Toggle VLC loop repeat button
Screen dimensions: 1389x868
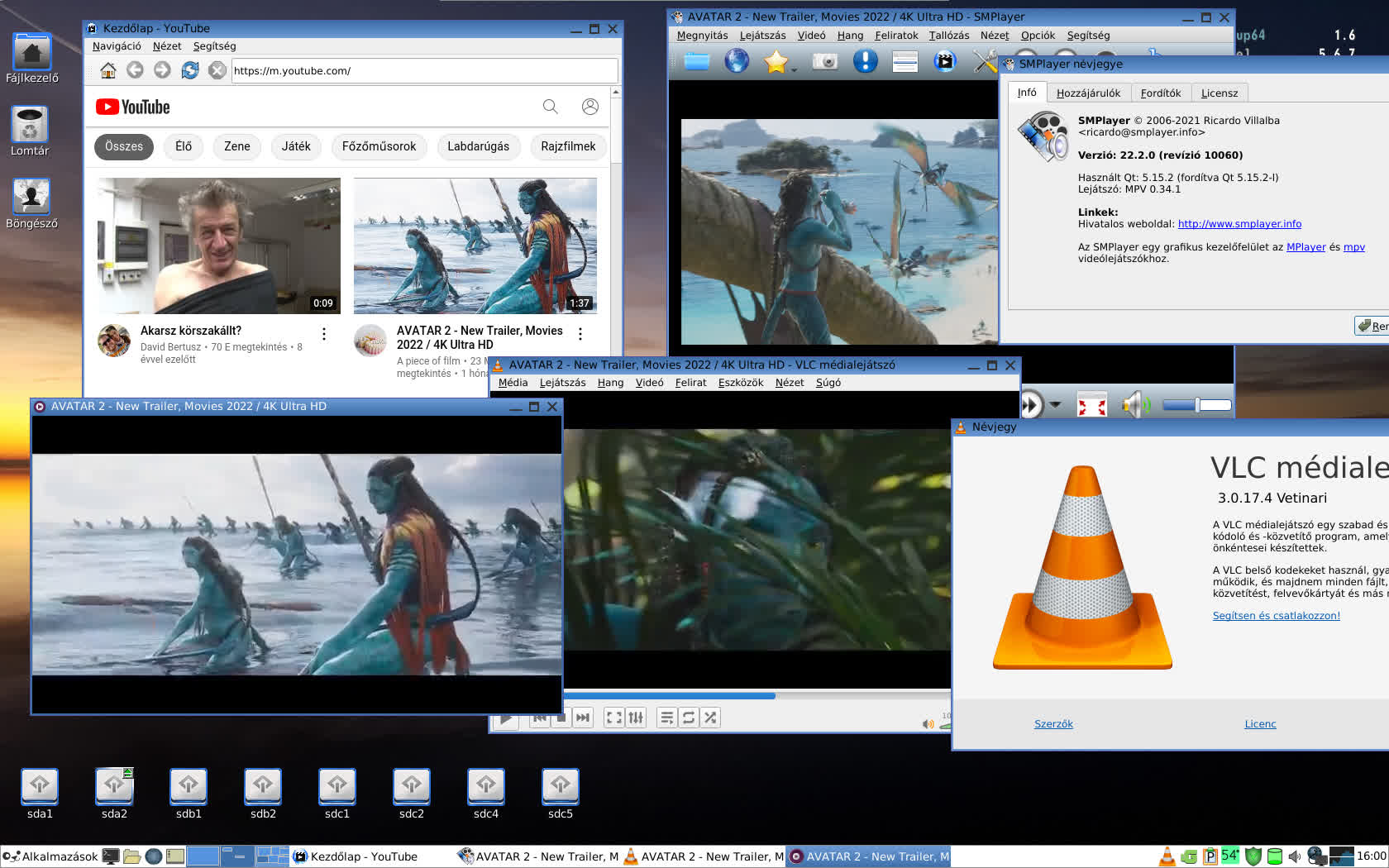[x=688, y=718]
